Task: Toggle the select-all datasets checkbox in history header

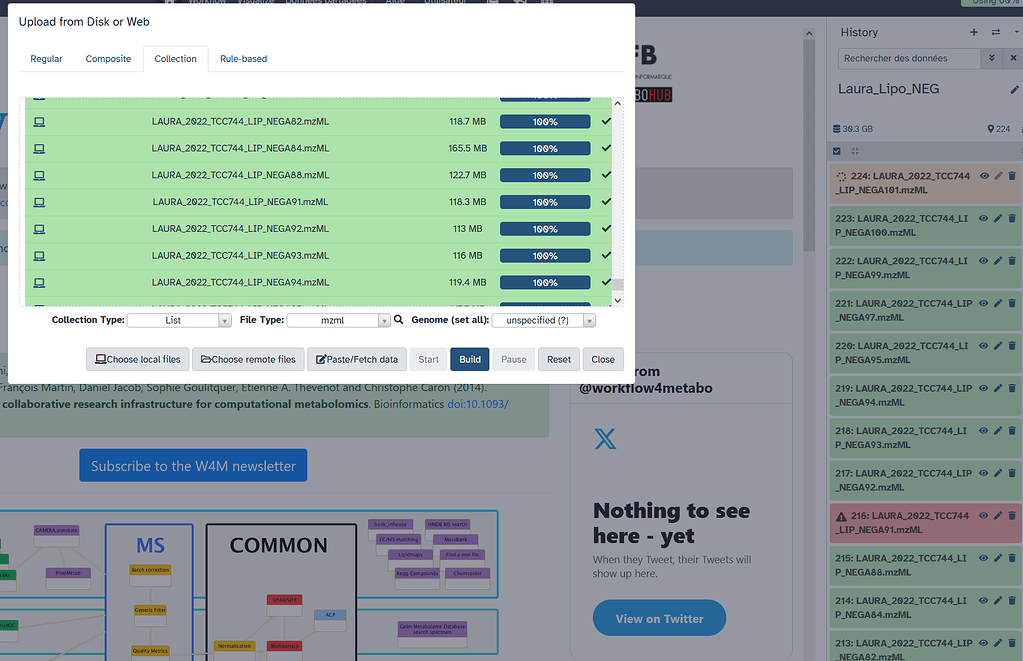Action: click(x=836, y=150)
